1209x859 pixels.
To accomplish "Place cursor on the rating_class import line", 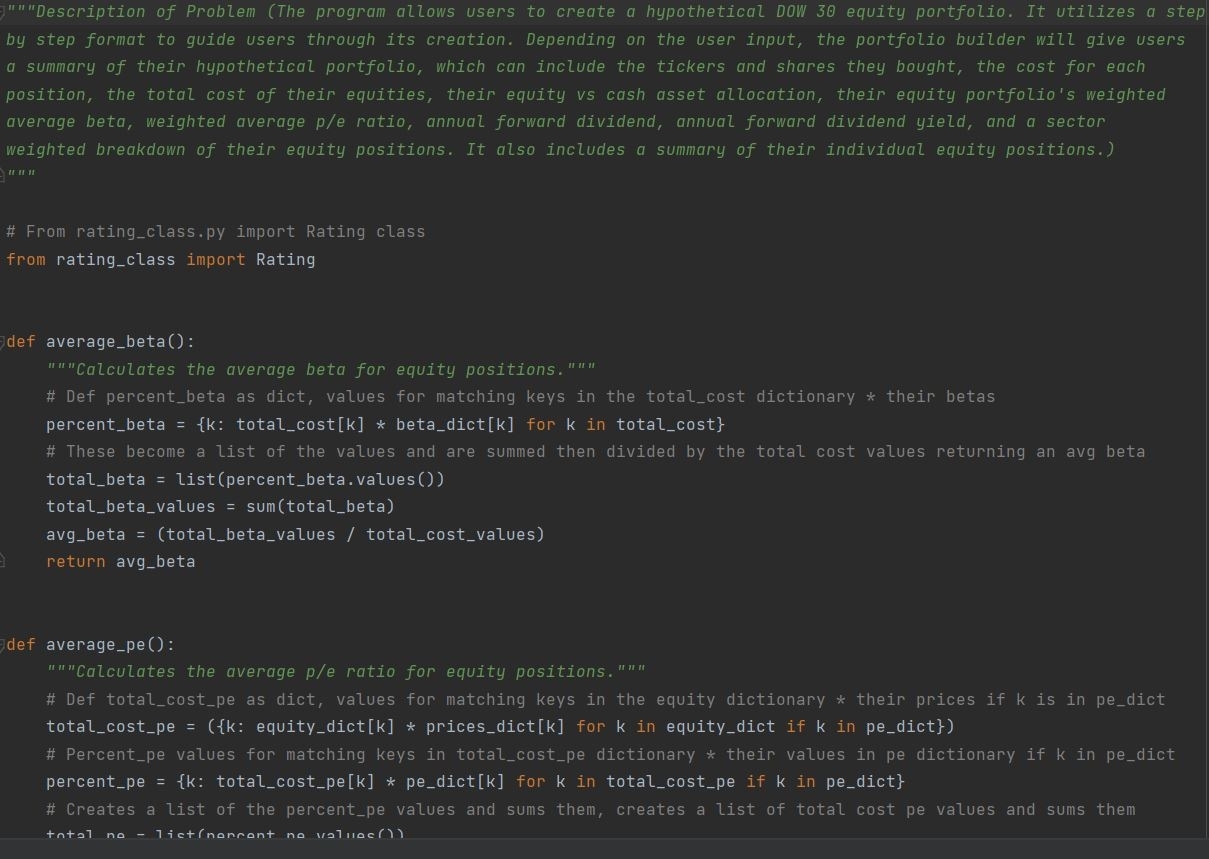I will pos(150,259).
